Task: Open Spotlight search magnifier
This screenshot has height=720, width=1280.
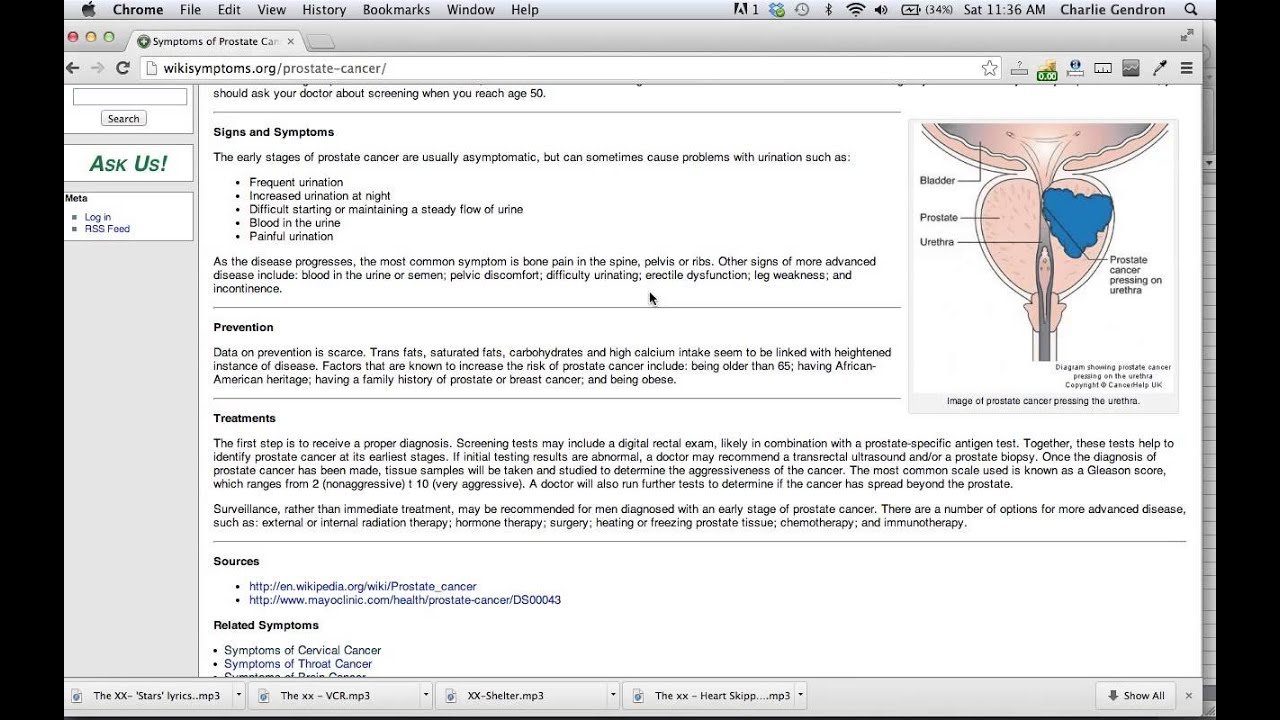Action: (x=1191, y=10)
